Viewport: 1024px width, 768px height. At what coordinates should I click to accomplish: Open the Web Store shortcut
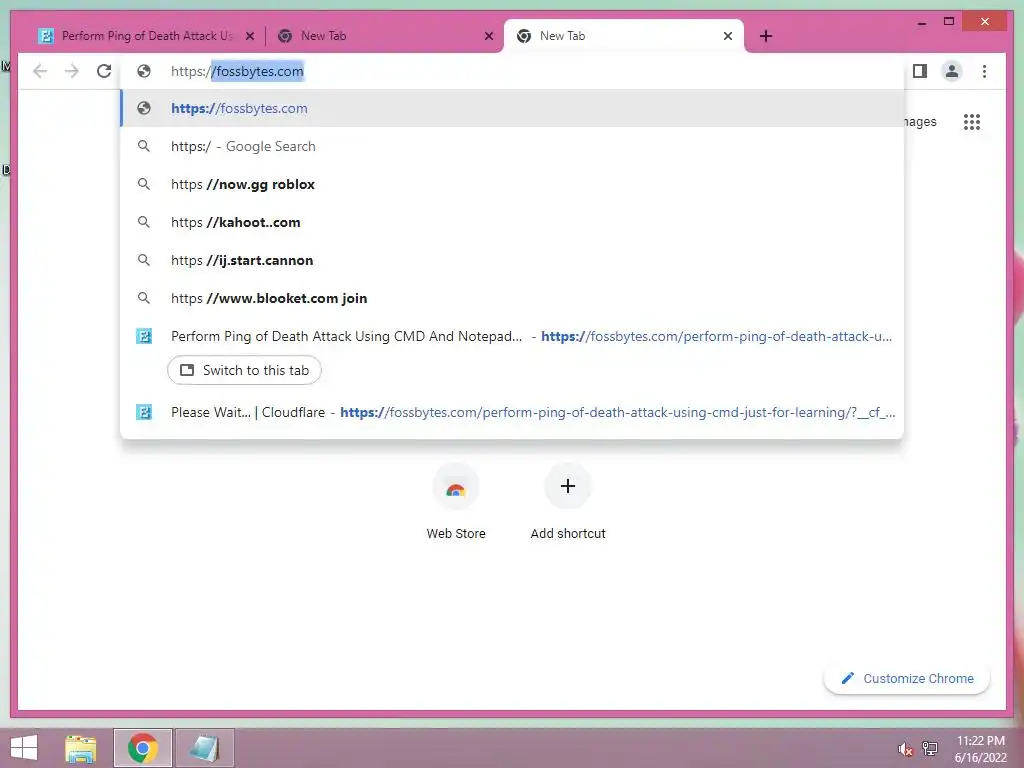pyautogui.click(x=456, y=502)
